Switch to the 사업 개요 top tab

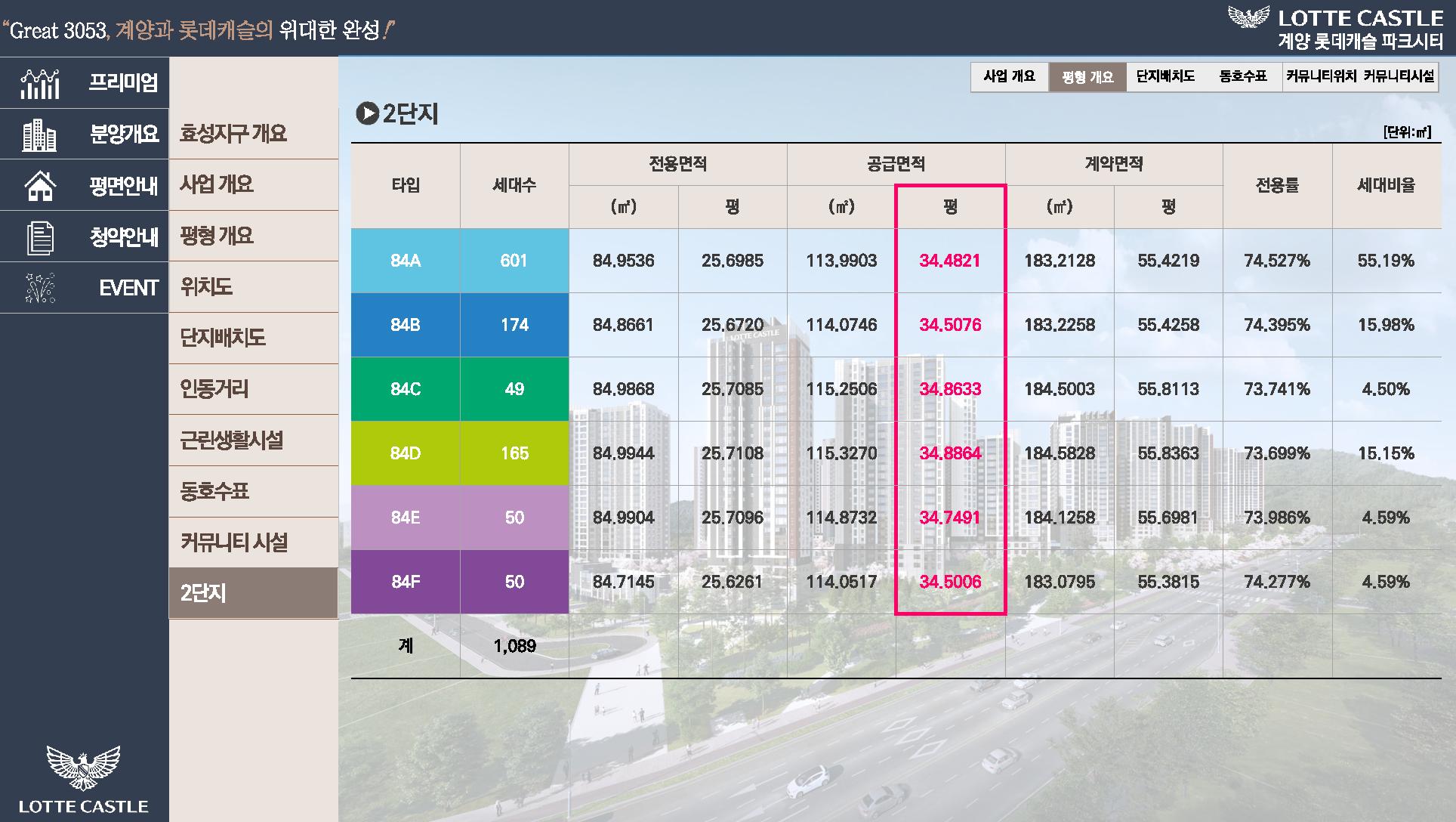1010,76
